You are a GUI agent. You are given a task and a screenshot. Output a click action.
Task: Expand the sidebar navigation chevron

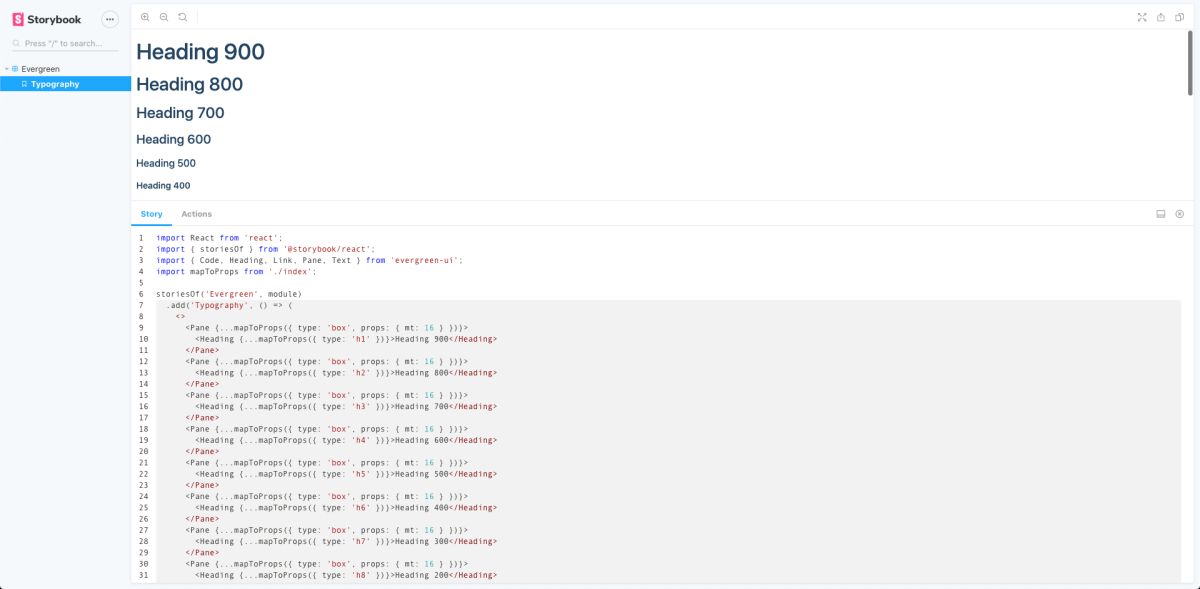click(4, 68)
